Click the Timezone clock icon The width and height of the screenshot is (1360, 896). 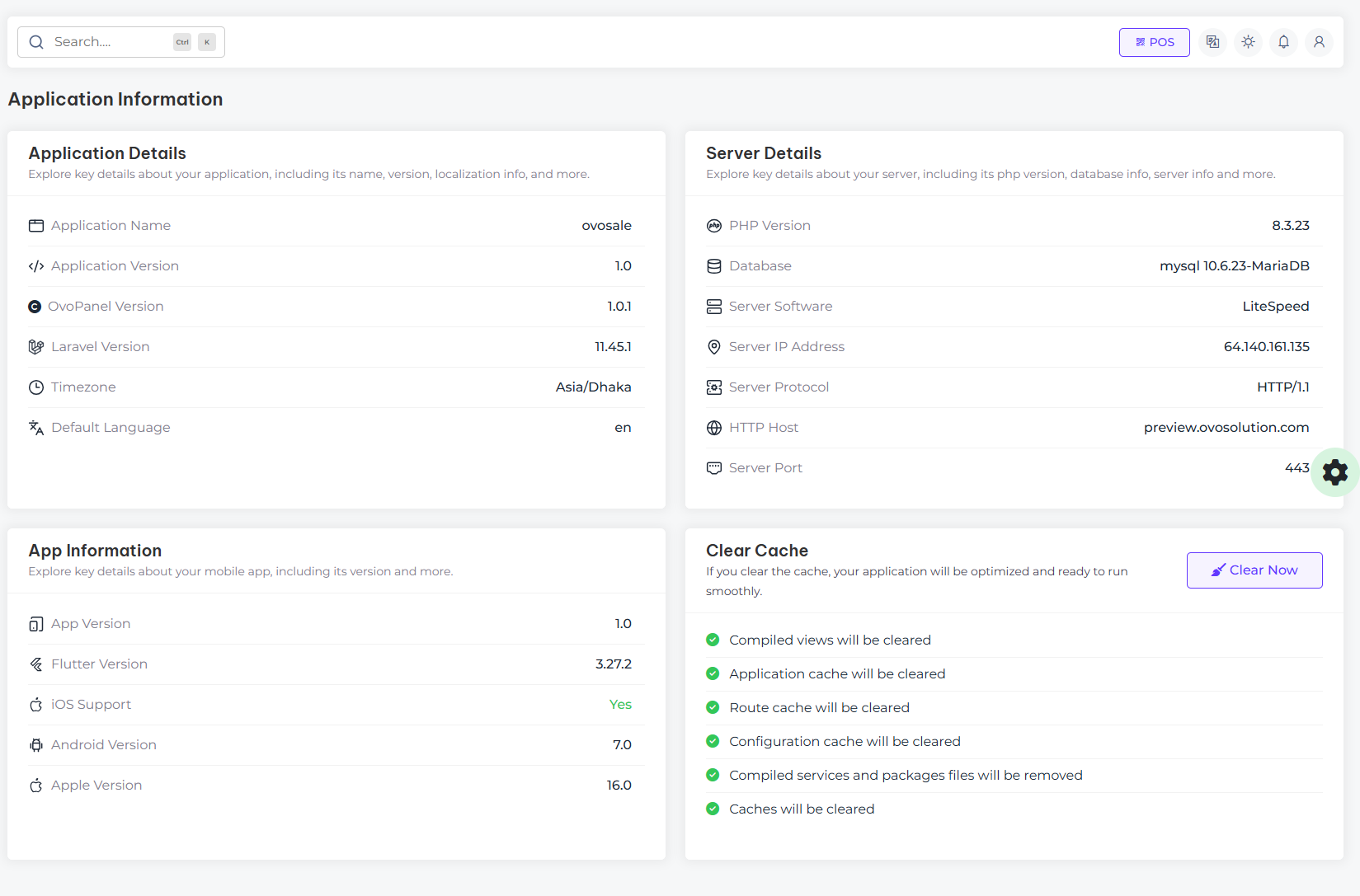tap(36, 387)
